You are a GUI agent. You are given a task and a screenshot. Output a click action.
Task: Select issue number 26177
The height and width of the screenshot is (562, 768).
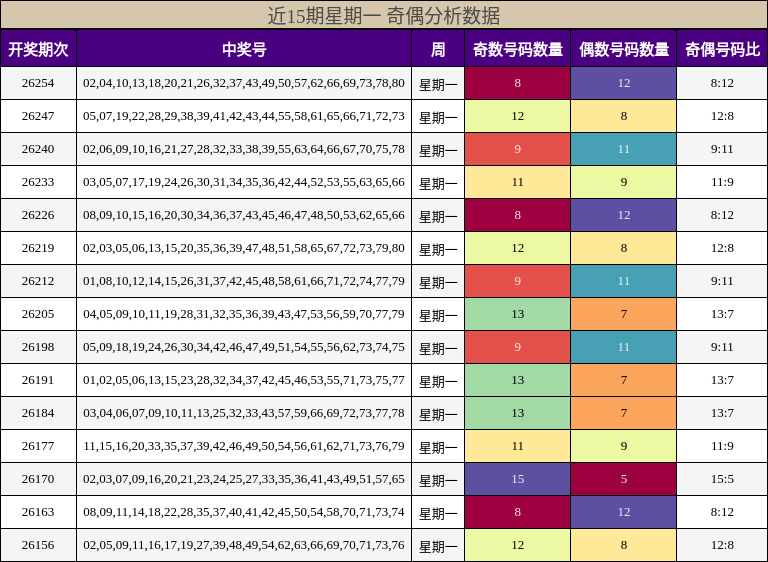(38, 446)
